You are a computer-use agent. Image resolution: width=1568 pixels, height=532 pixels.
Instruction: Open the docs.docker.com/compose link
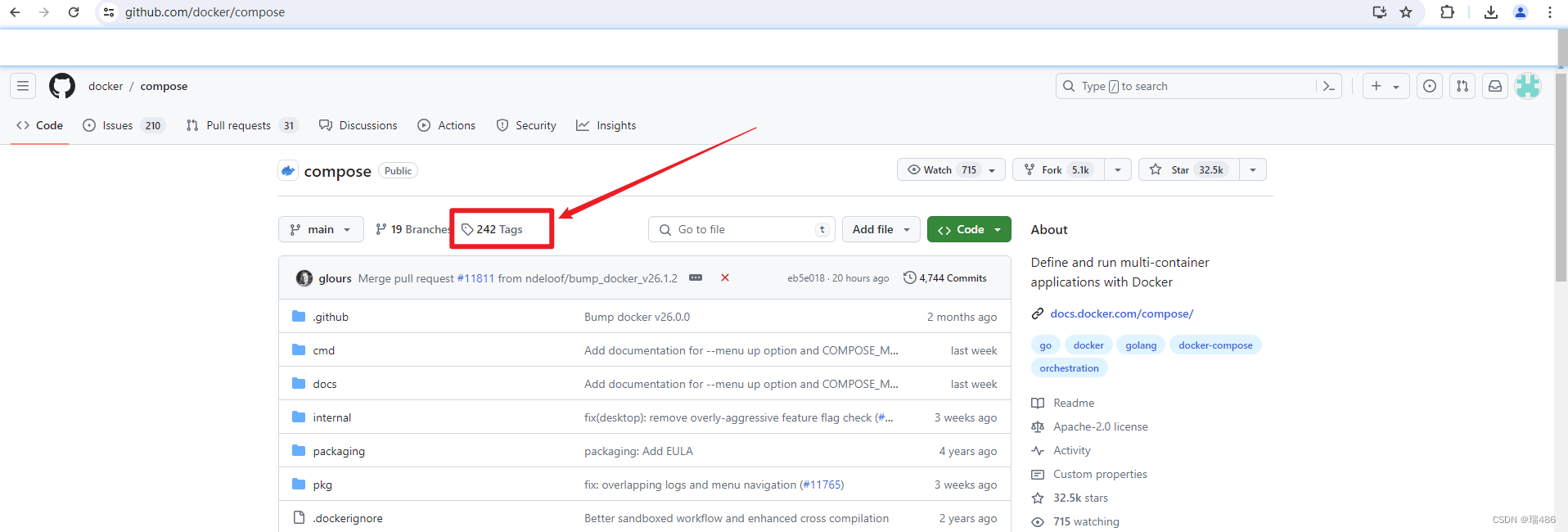pos(1121,313)
